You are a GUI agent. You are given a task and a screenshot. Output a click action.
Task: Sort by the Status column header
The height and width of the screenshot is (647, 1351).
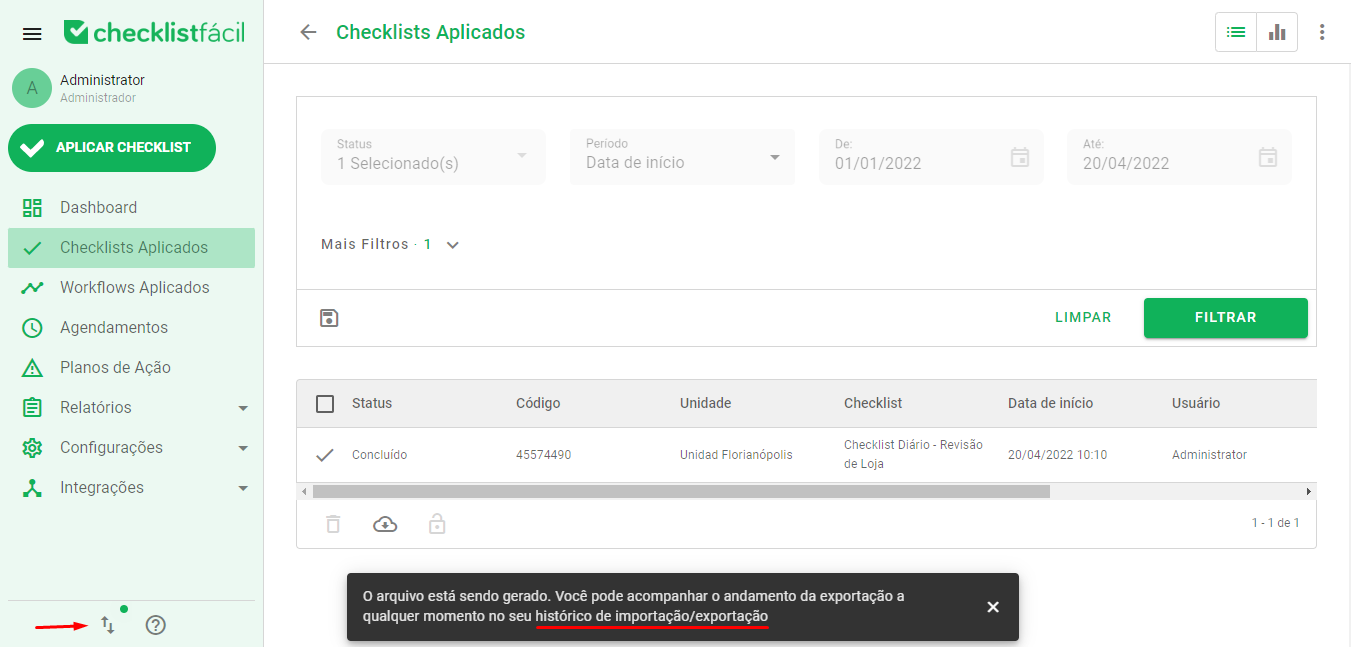[372, 404]
